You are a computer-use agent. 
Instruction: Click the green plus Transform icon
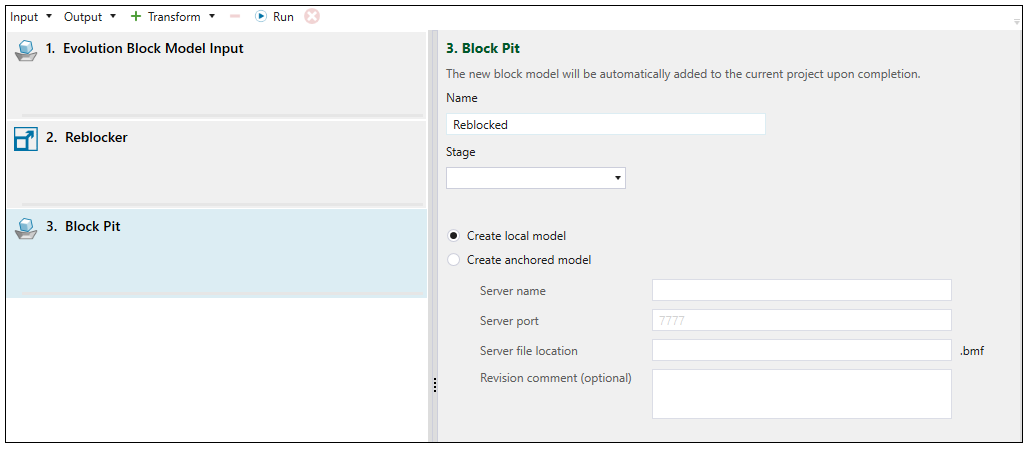click(x=136, y=17)
